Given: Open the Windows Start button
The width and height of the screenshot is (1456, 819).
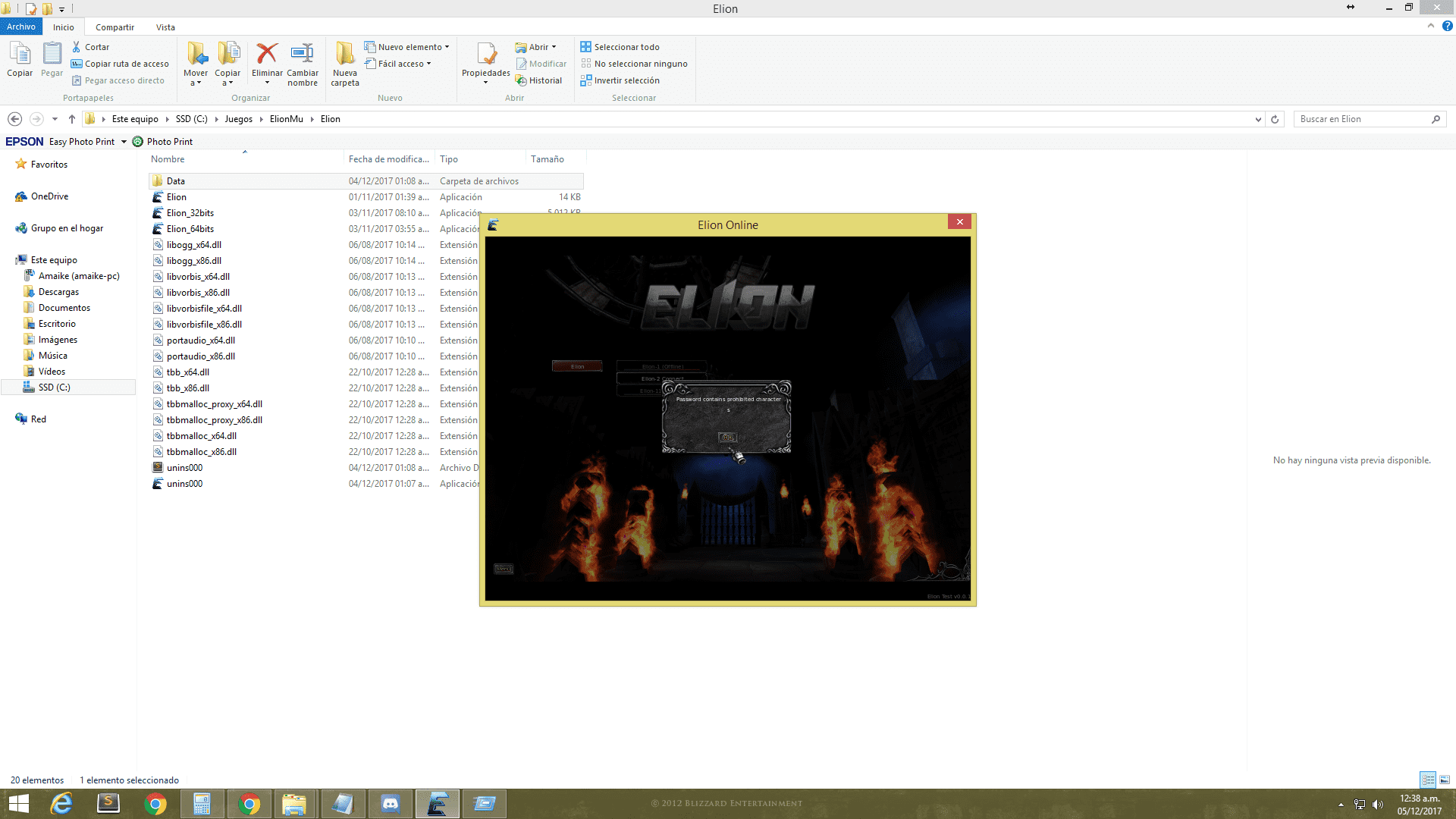Looking at the screenshot, I should [19, 804].
